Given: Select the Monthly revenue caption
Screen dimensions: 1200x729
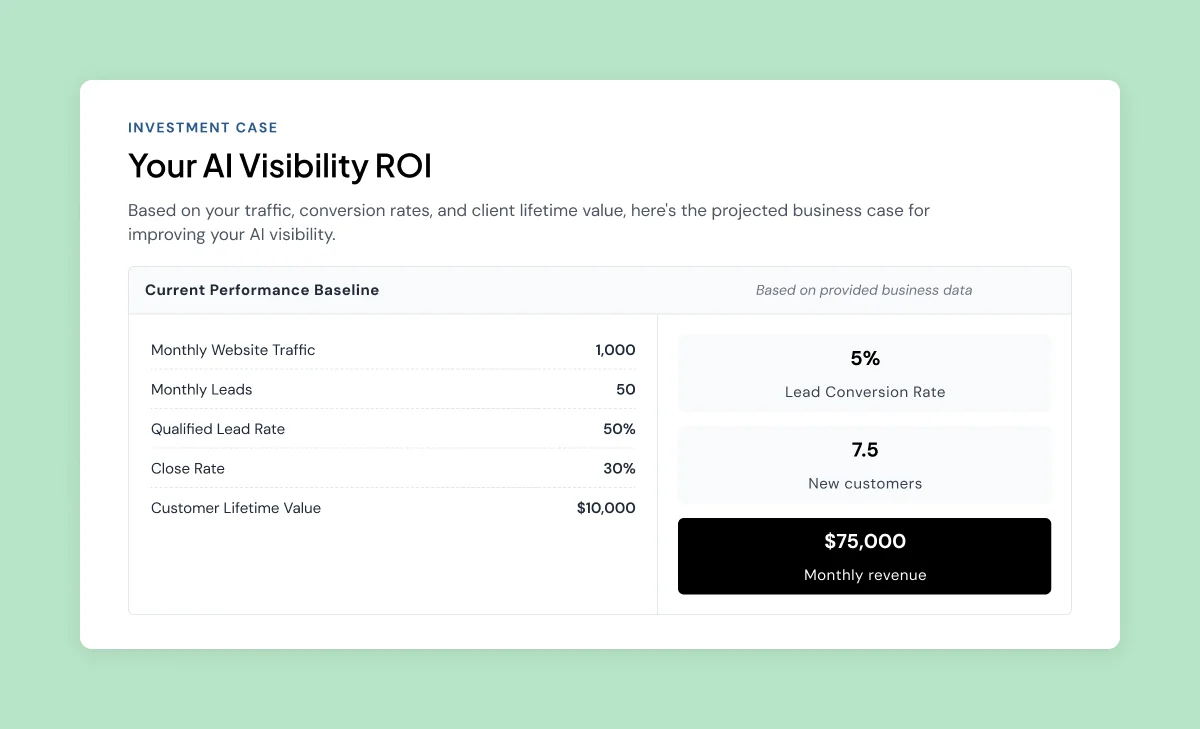Looking at the screenshot, I should click(865, 575).
